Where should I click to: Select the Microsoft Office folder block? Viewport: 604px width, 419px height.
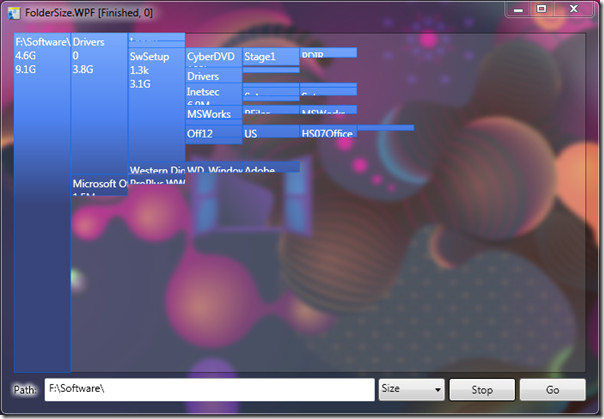99,186
